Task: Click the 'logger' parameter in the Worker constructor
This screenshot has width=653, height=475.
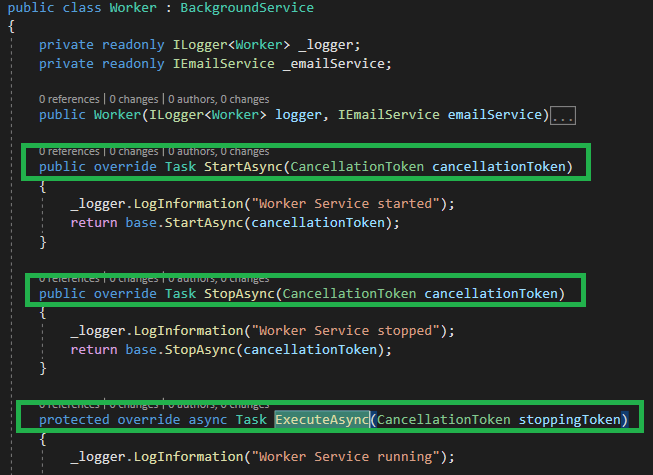Action: (298, 114)
